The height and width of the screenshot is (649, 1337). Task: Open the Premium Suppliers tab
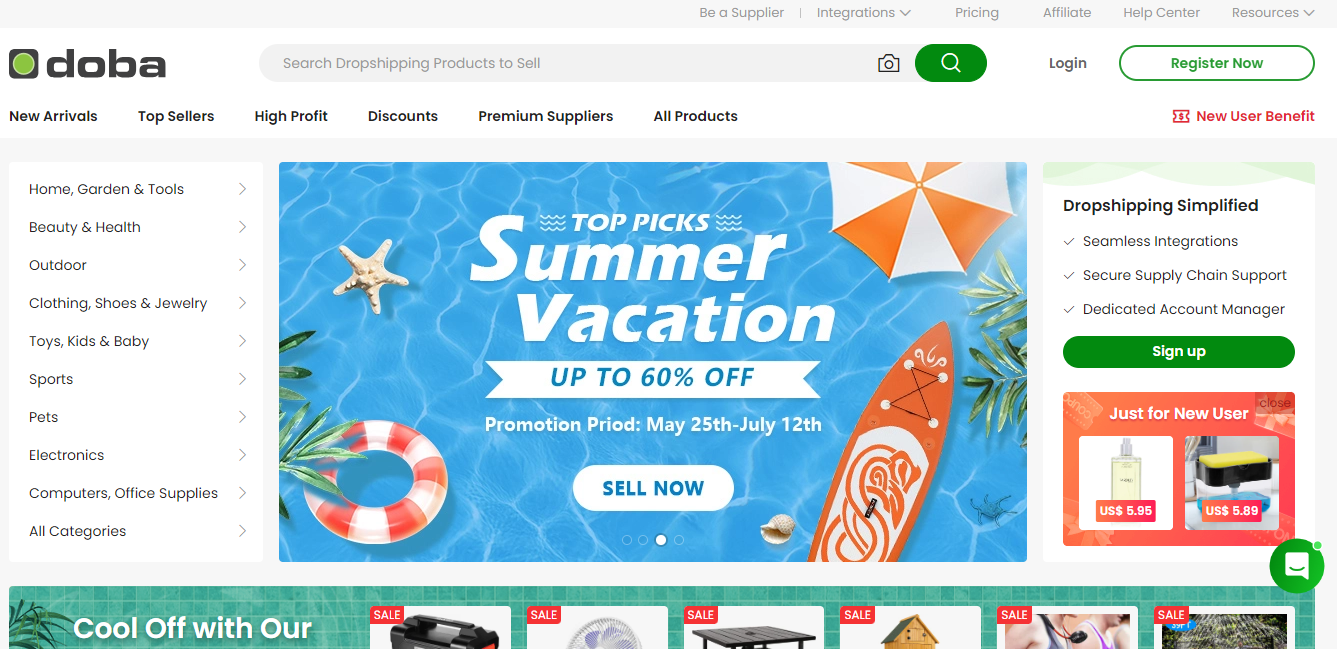coord(545,116)
